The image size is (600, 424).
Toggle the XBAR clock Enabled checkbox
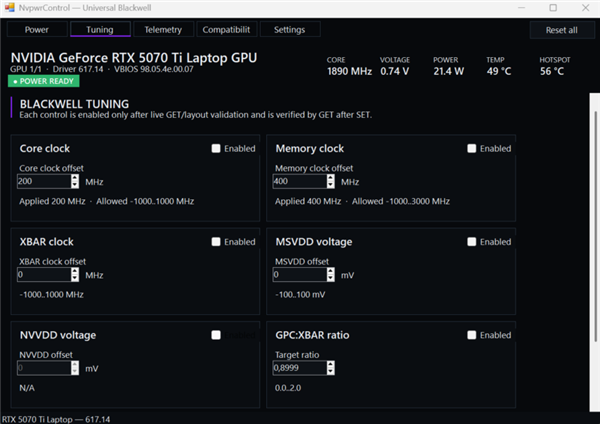point(216,242)
